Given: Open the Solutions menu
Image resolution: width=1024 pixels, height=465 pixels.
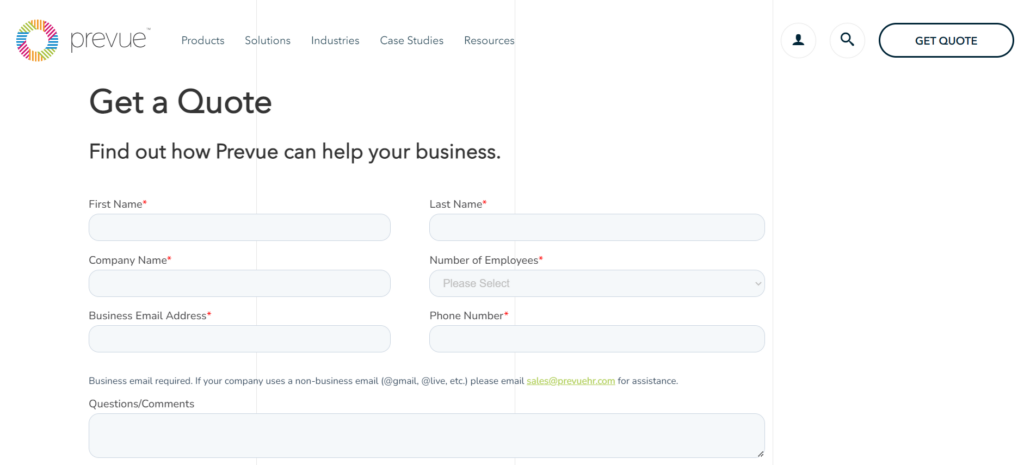Looking at the screenshot, I should click(268, 40).
